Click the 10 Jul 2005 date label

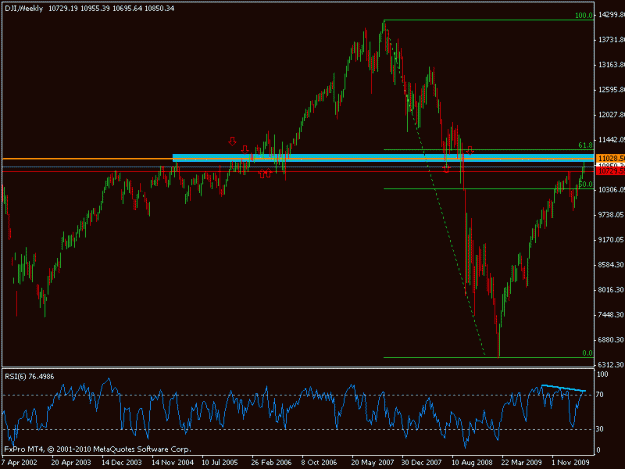pyautogui.click(x=220, y=462)
